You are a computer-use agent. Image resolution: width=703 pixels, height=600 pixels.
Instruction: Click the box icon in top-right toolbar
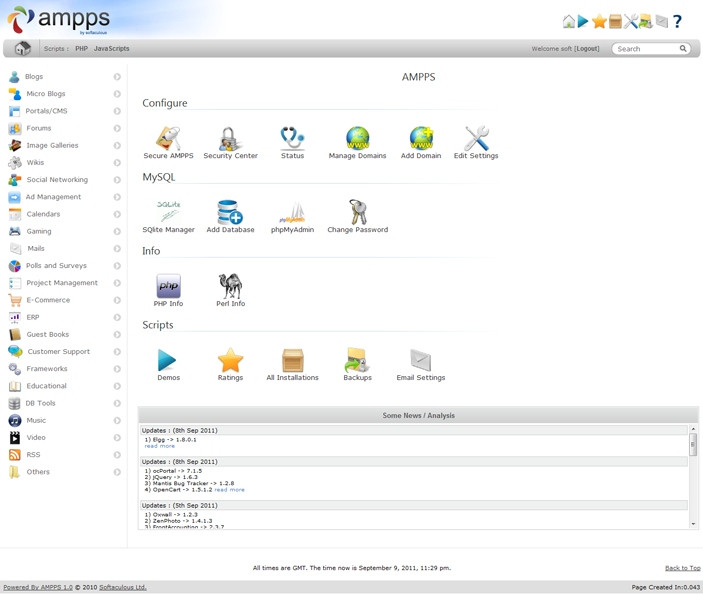click(615, 21)
